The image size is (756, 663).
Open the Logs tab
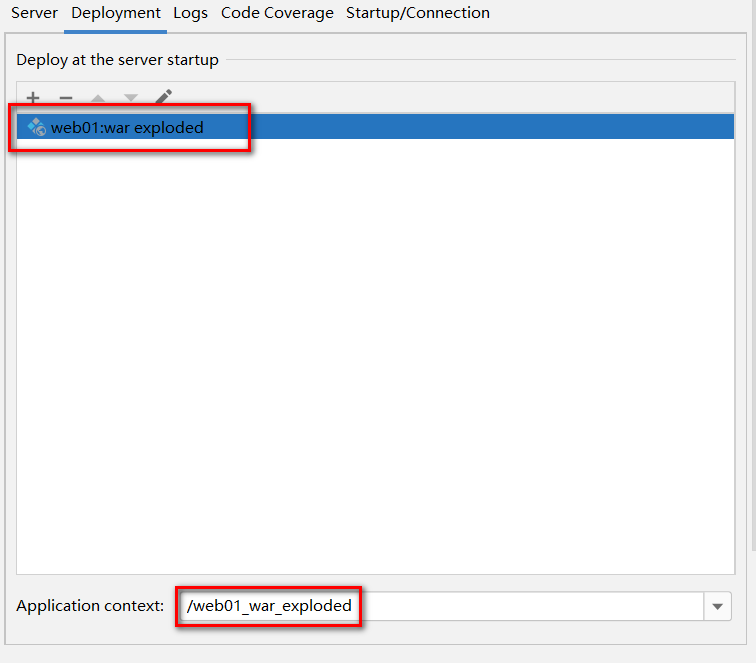190,13
